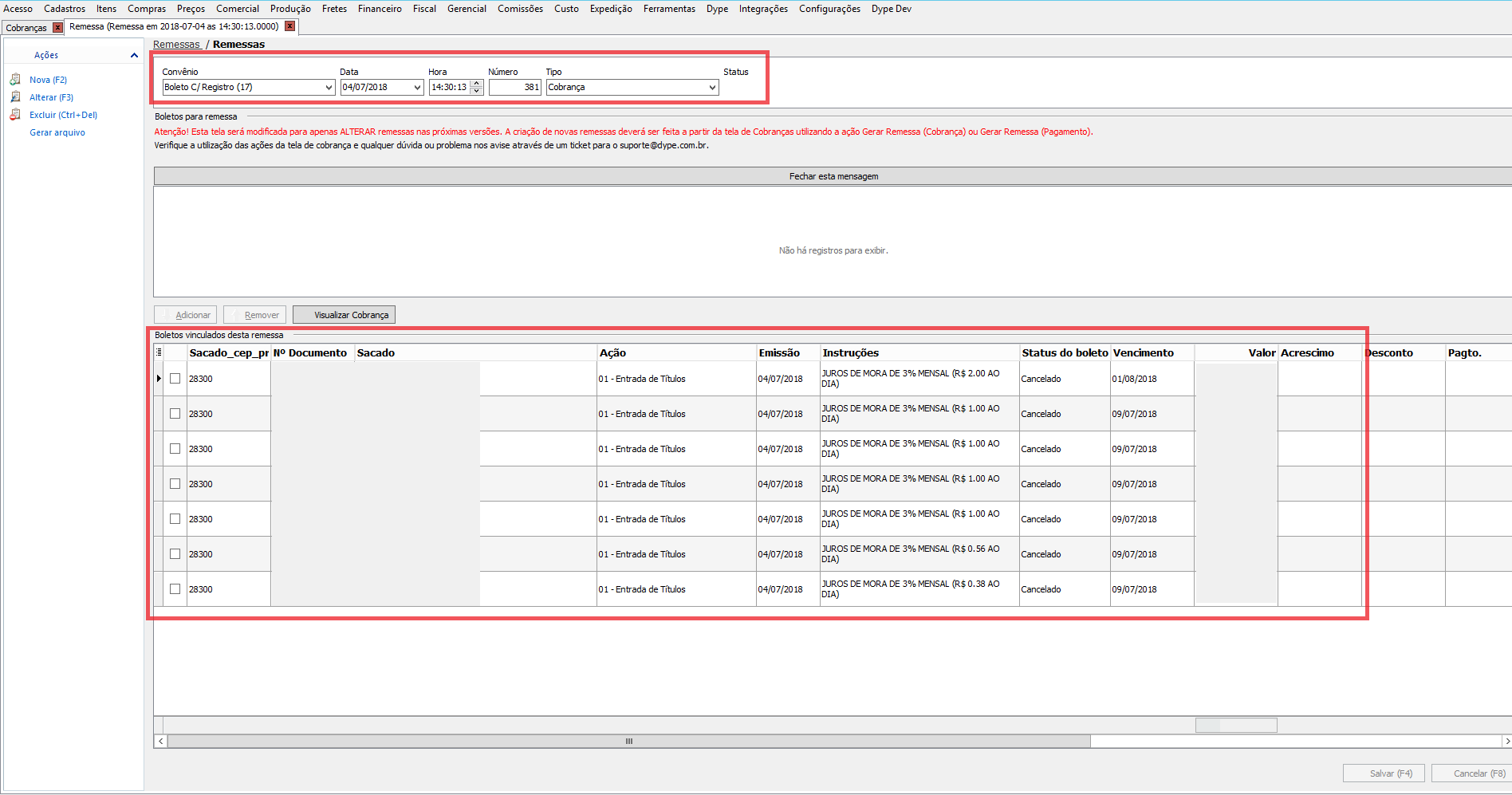Open the Financeiro menu
Screen dimensions: 1512x795
click(x=380, y=9)
